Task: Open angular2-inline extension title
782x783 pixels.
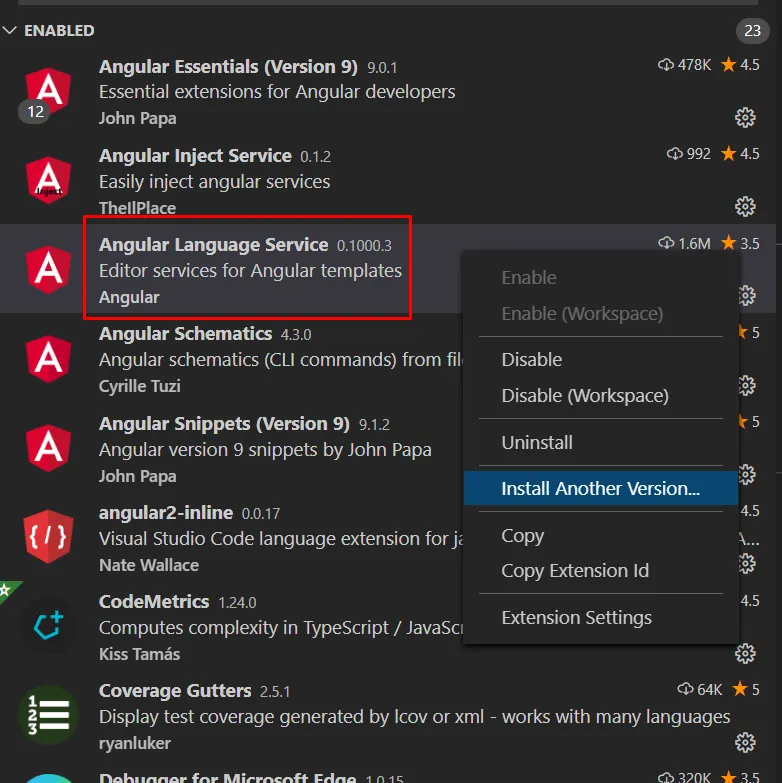Action: coord(166,512)
